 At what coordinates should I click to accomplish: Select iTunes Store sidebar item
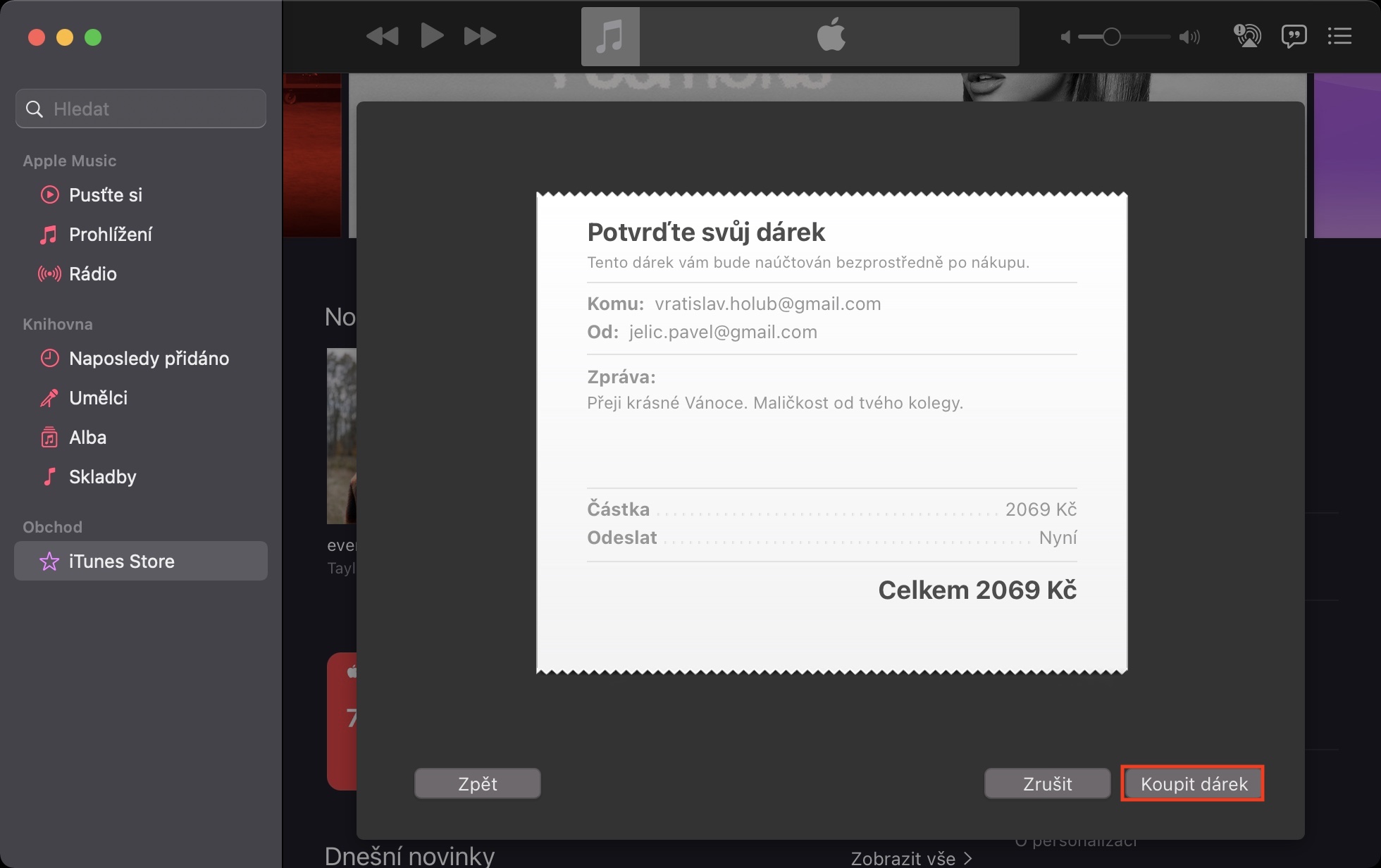(121, 562)
